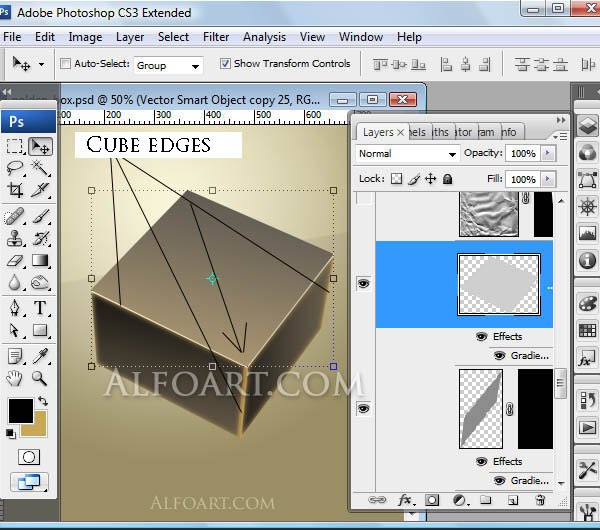
Task: Select the Clone Stamp tool
Action: pos(15,238)
